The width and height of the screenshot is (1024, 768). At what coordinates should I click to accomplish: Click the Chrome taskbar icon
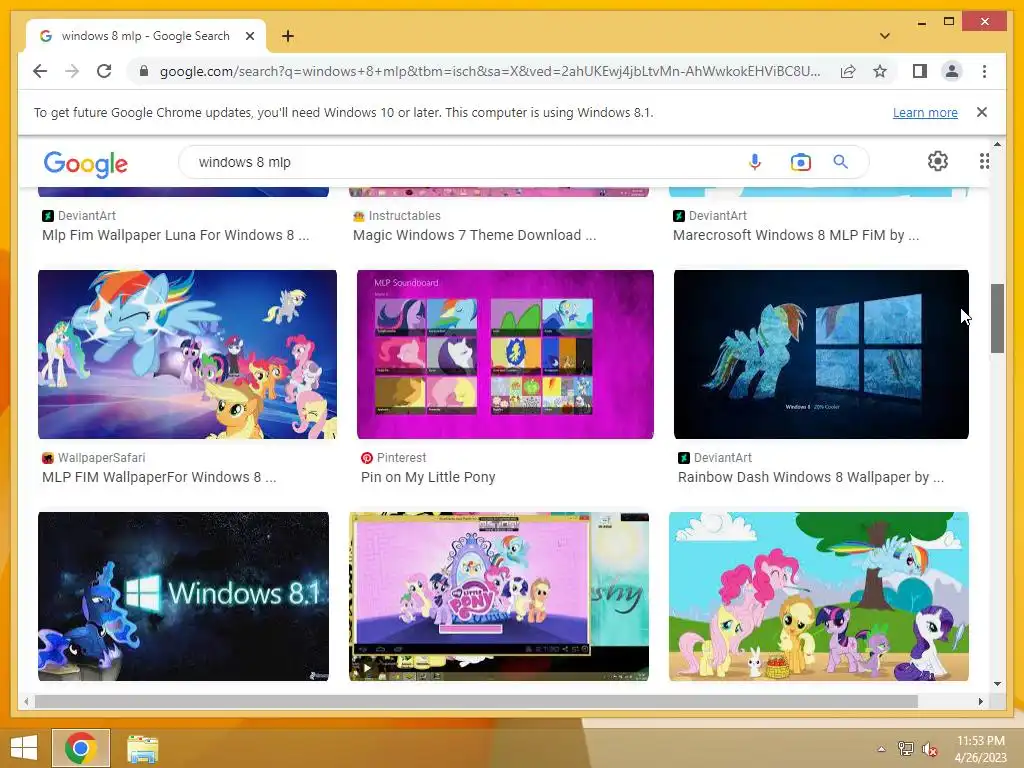(81, 748)
